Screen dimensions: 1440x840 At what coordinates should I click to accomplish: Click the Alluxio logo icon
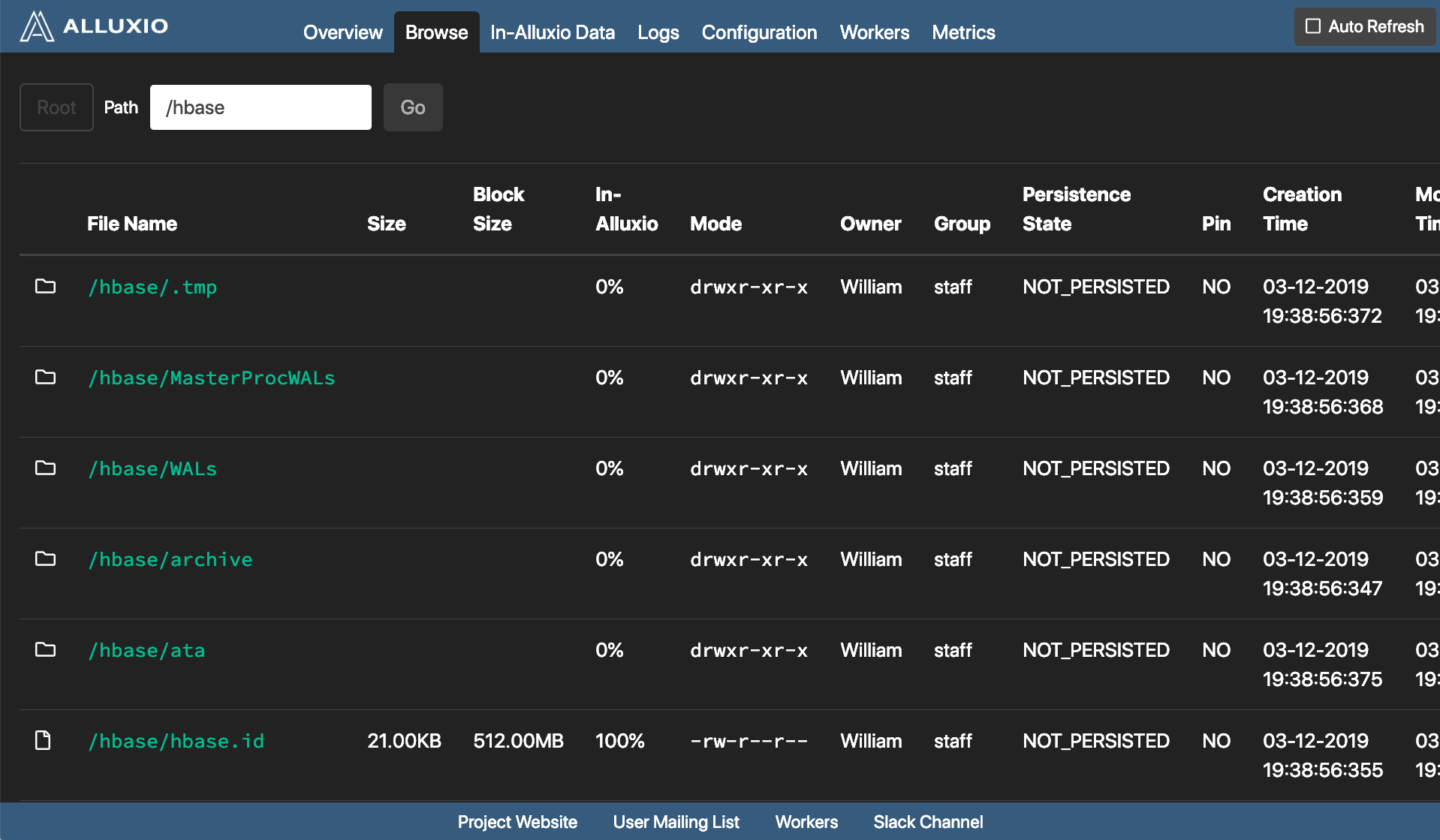(x=36, y=26)
